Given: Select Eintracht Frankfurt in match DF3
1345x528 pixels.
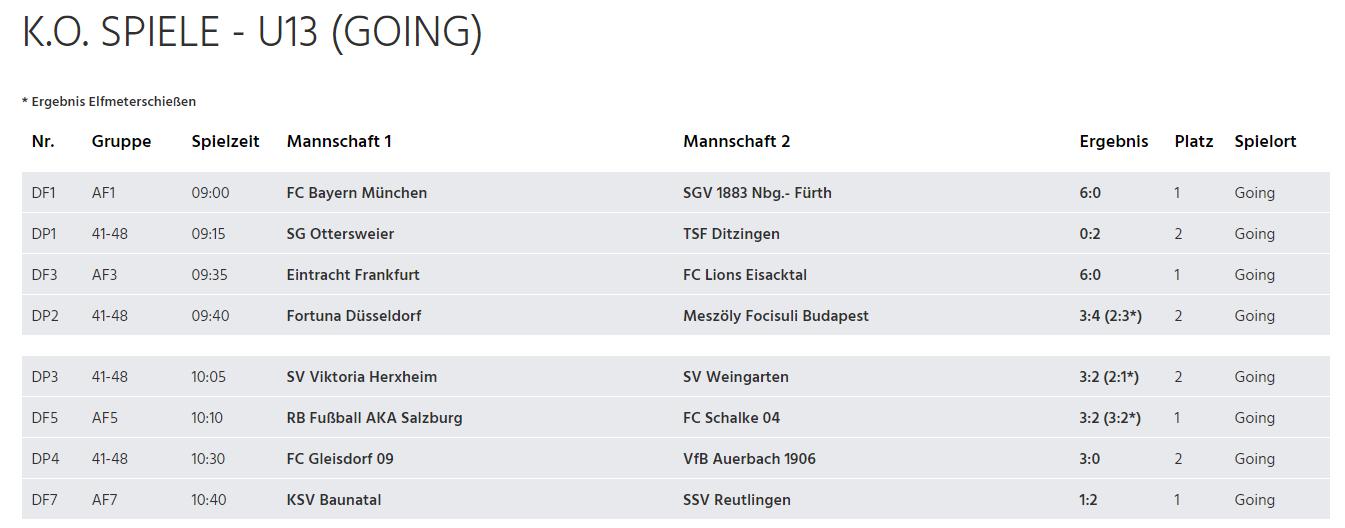Looking at the screenshot, I should coord(353,275).
